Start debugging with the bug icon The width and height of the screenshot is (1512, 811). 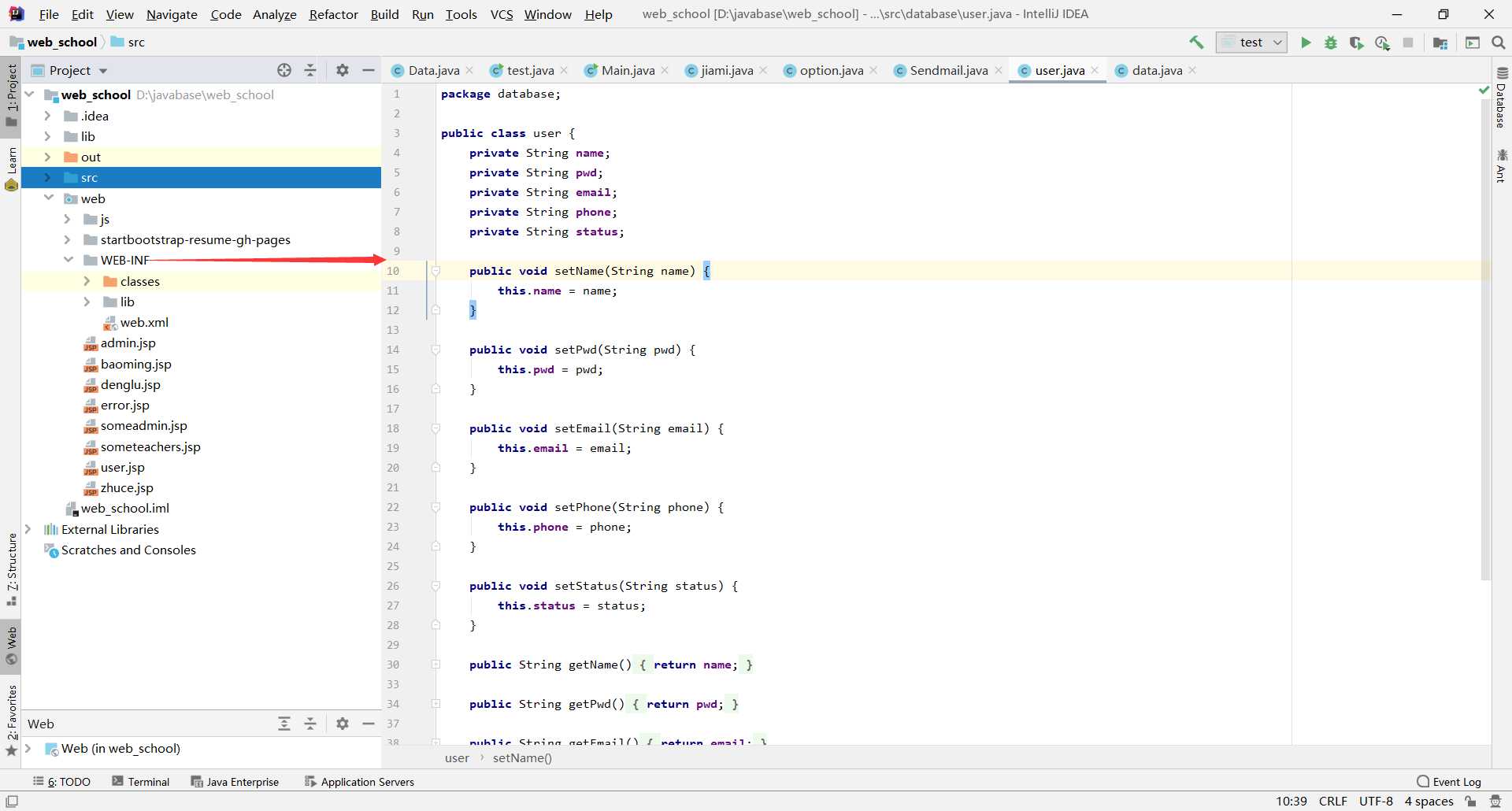point(1331,43)
